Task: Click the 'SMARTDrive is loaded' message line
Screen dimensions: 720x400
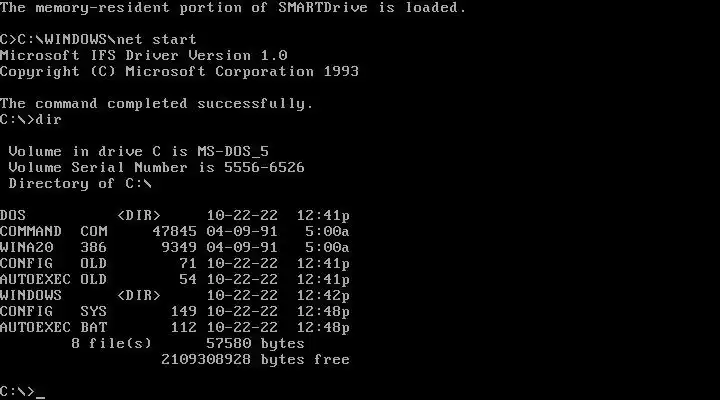Action: click(233, 8)
